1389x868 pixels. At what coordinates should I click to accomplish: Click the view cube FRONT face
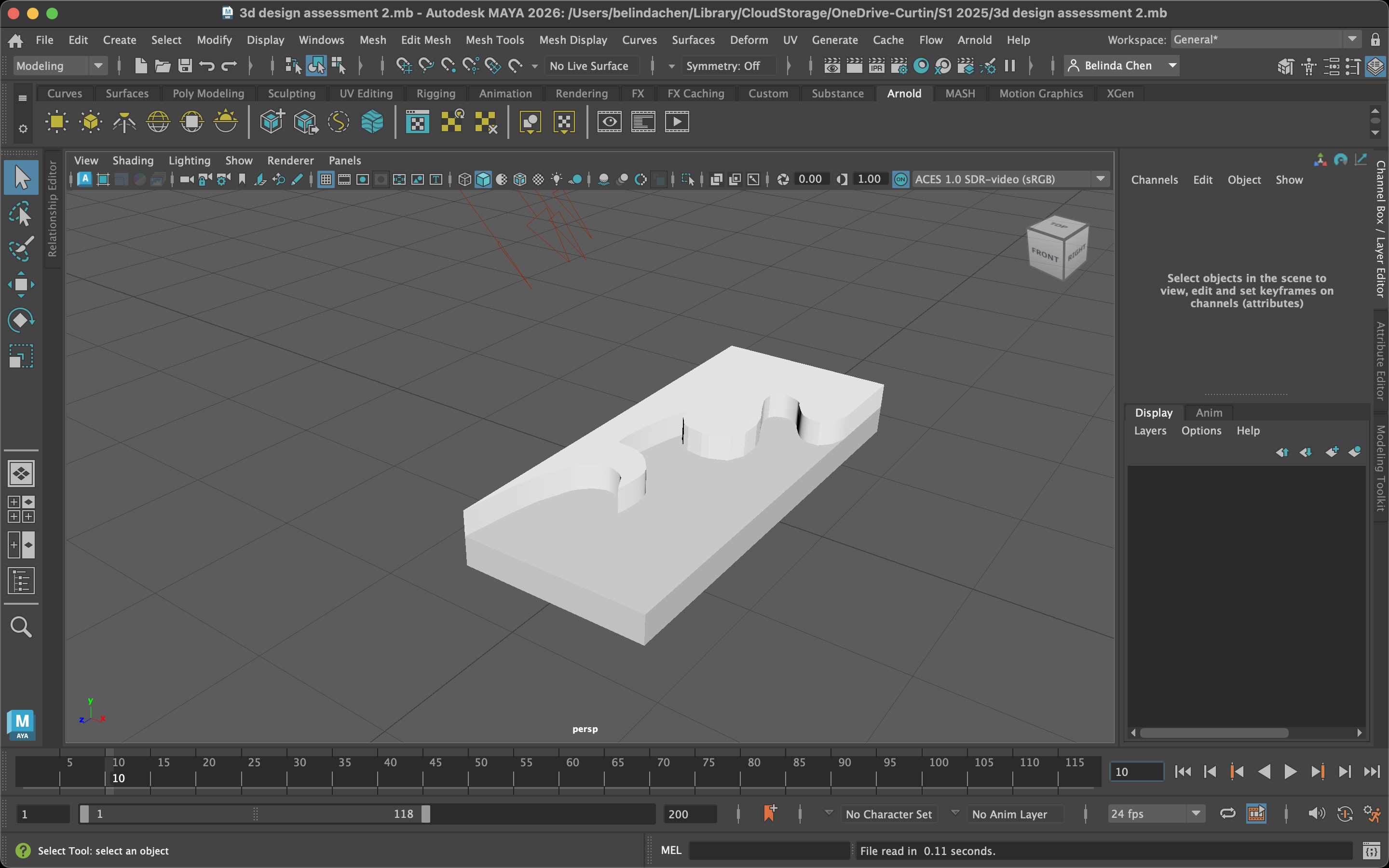pyautogui.click(x=1045, y=256)
